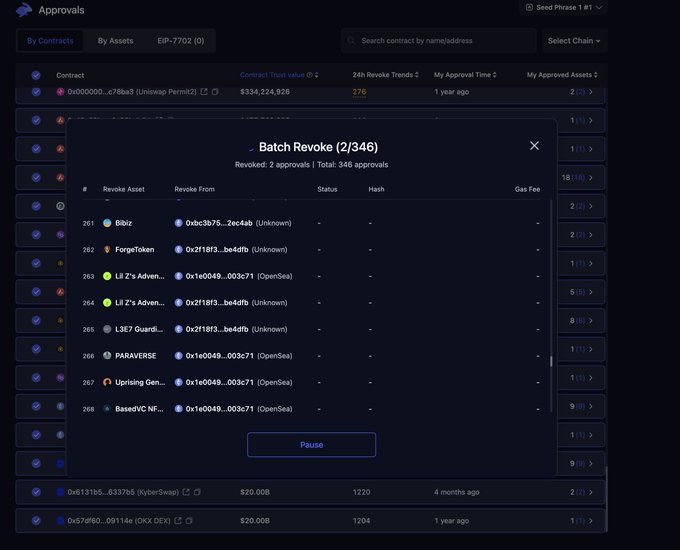Screen dimensions: 680x550
Task: Click the Ethereum chain icon in PARAVERSE row
Action: pyautogui.click(x=178, y=356)
